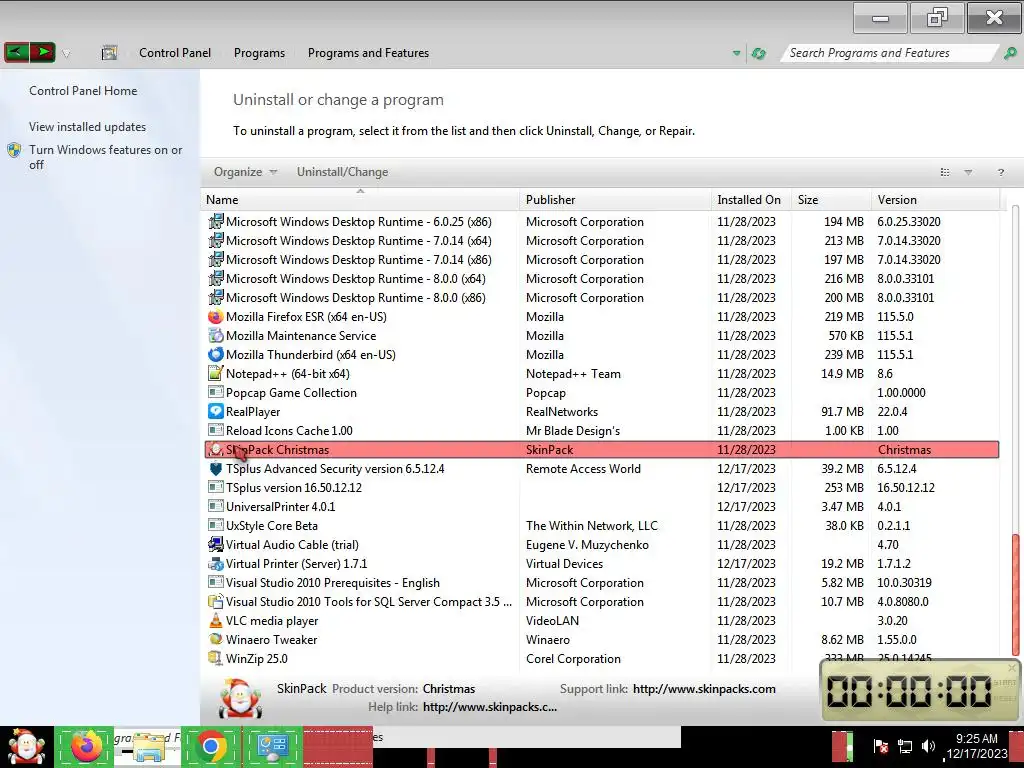Go forward with the green right arrow
The width and height of the screenshot is (1024, 768).
point(42,52)
